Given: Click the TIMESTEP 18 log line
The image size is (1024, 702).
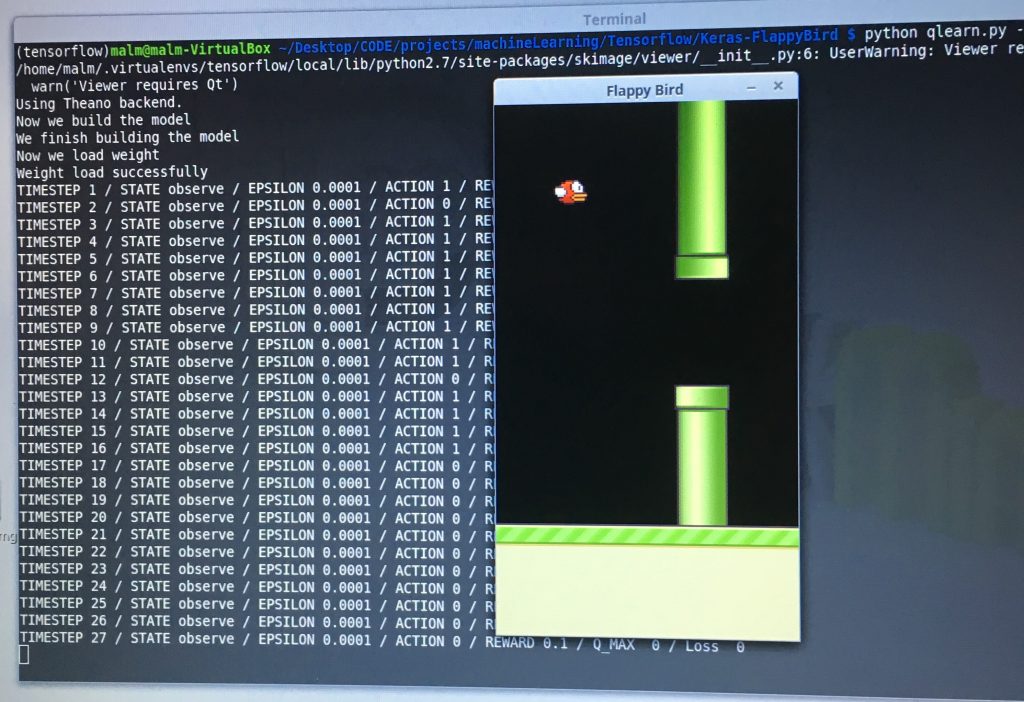Looking at the screenshot, I should (256, 483).
